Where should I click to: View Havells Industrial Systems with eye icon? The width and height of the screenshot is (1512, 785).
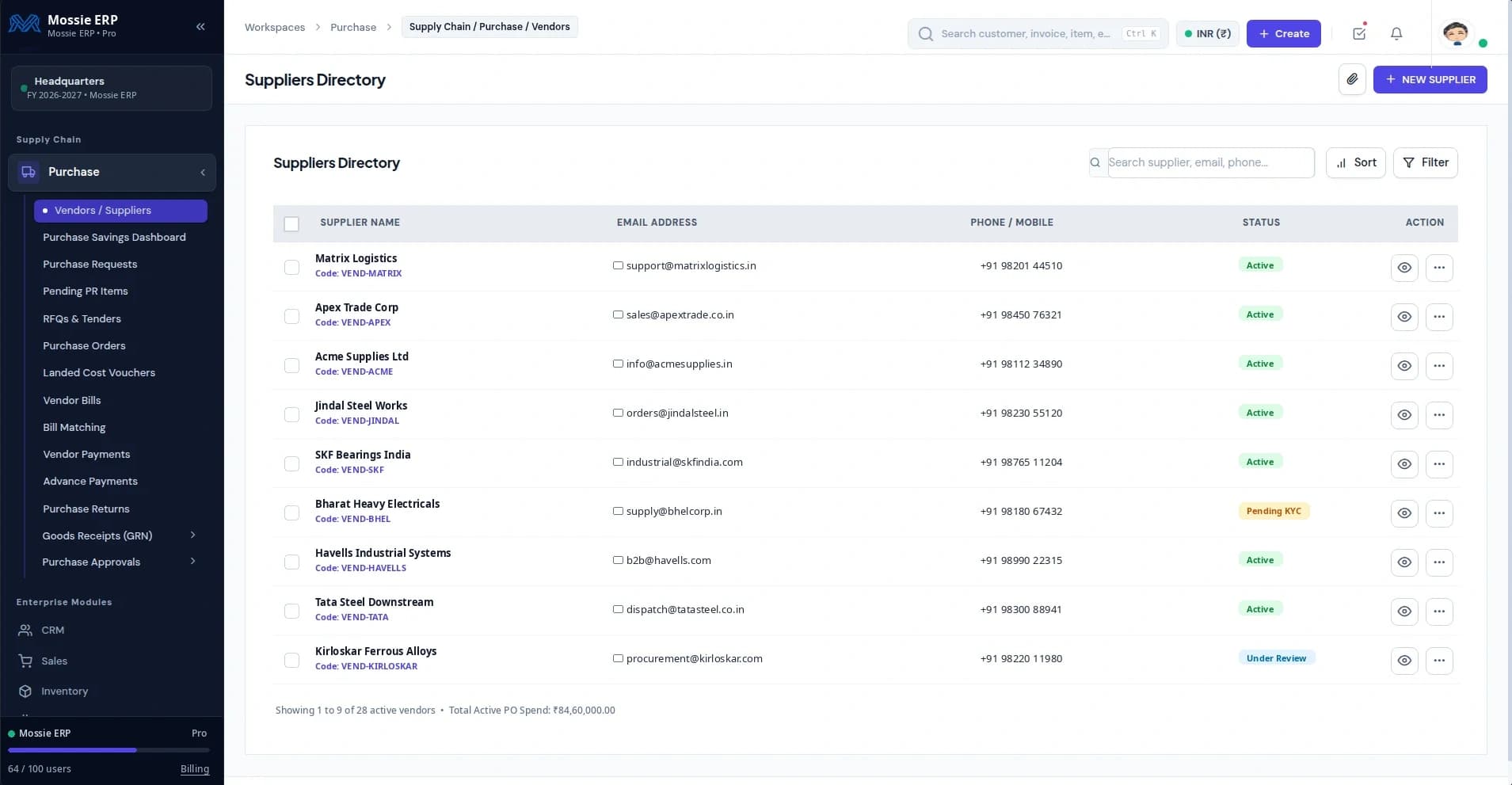click(x=1404, y=562)
